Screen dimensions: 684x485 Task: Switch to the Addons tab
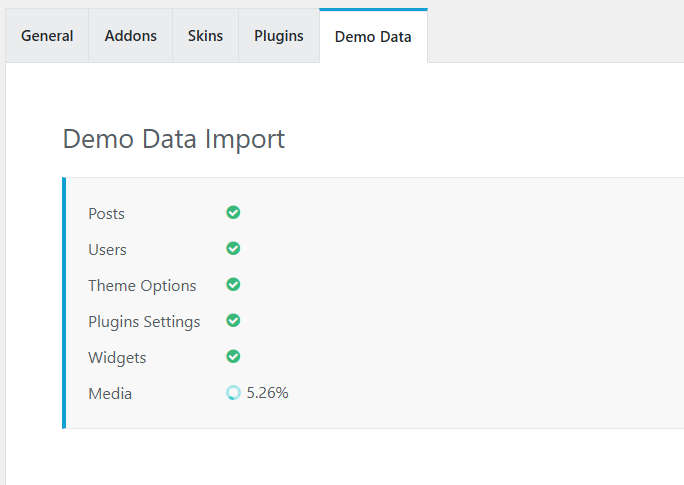pos(130,36)
